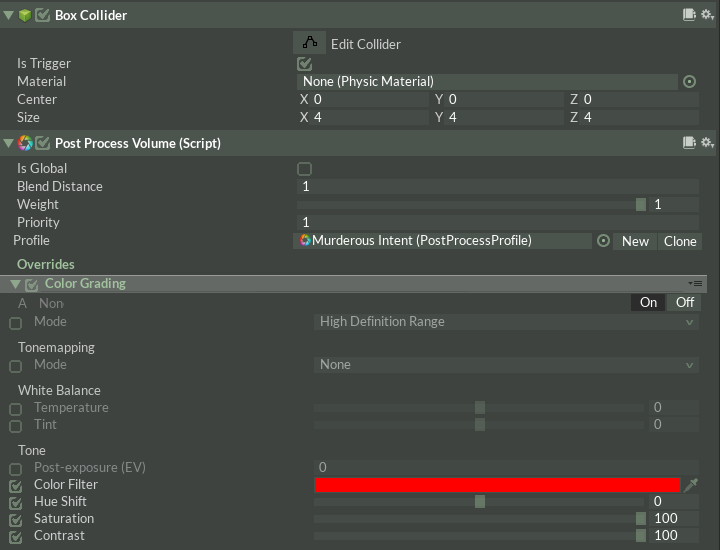
Task: Enable the Post-exposure (EV) override
Action: pos(16,469)
